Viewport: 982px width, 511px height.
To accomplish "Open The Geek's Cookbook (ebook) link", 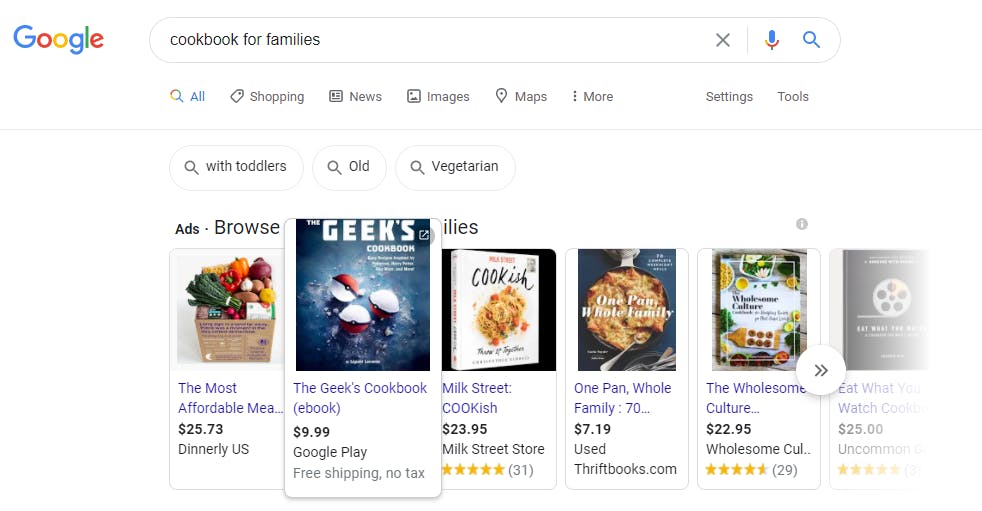I will pos(360,398).
